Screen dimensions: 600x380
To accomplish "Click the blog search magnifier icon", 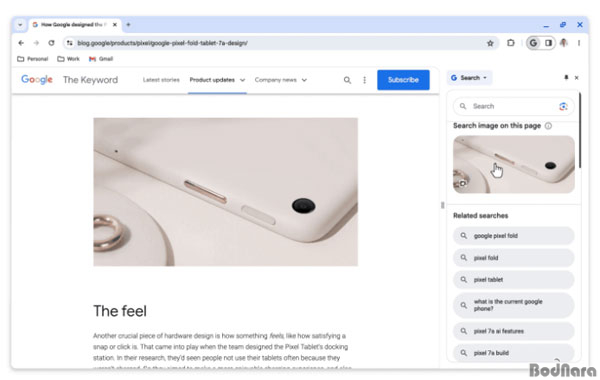I will [347, 80].
